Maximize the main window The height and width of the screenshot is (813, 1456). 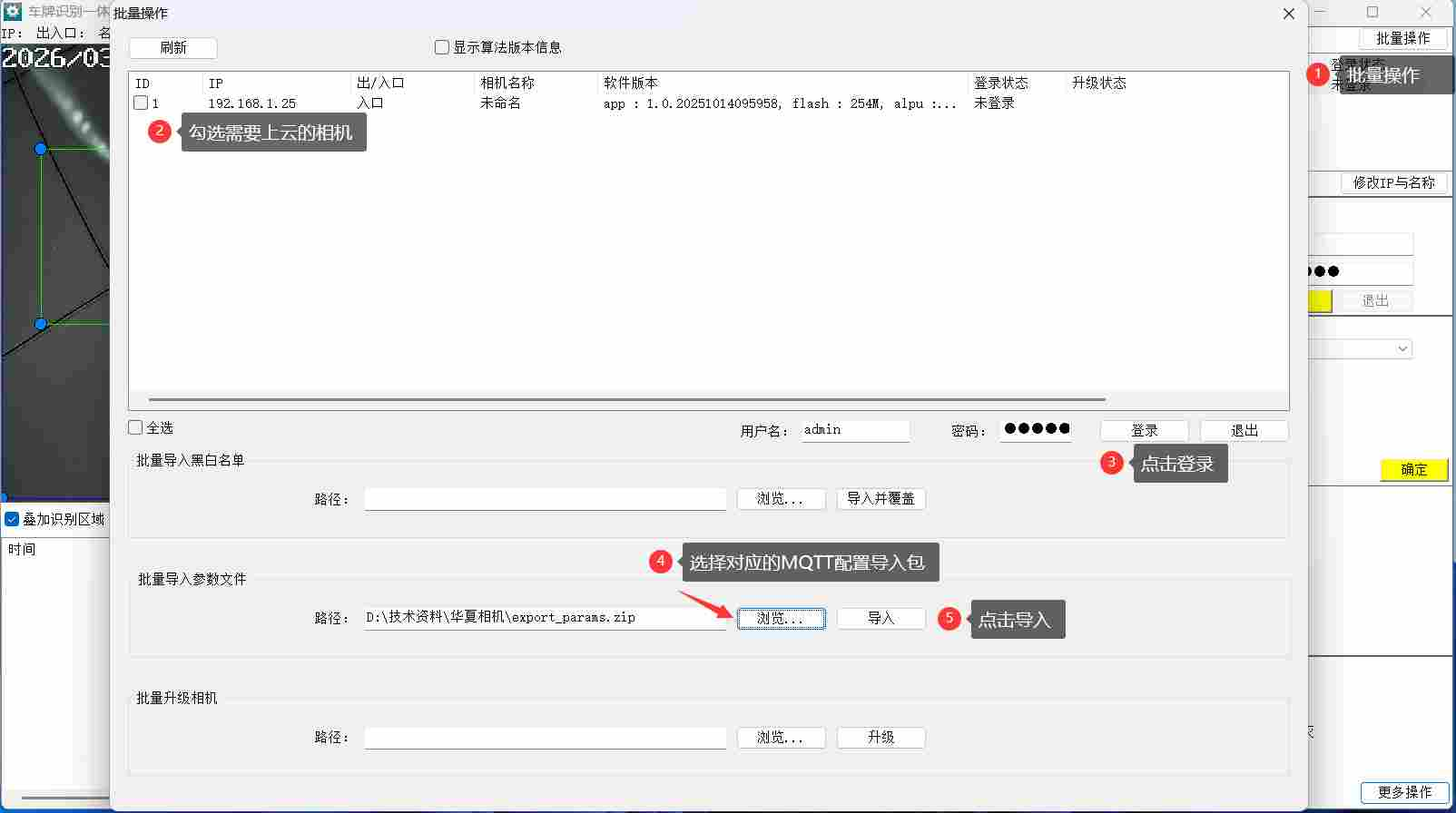pyautogui.click(x=1372, y=12)
